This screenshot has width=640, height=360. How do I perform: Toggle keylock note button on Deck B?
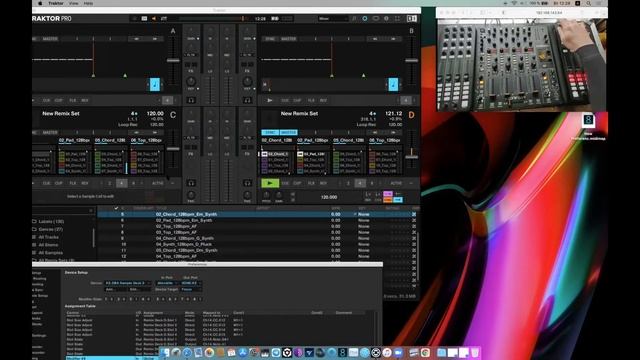click(393, 84)
